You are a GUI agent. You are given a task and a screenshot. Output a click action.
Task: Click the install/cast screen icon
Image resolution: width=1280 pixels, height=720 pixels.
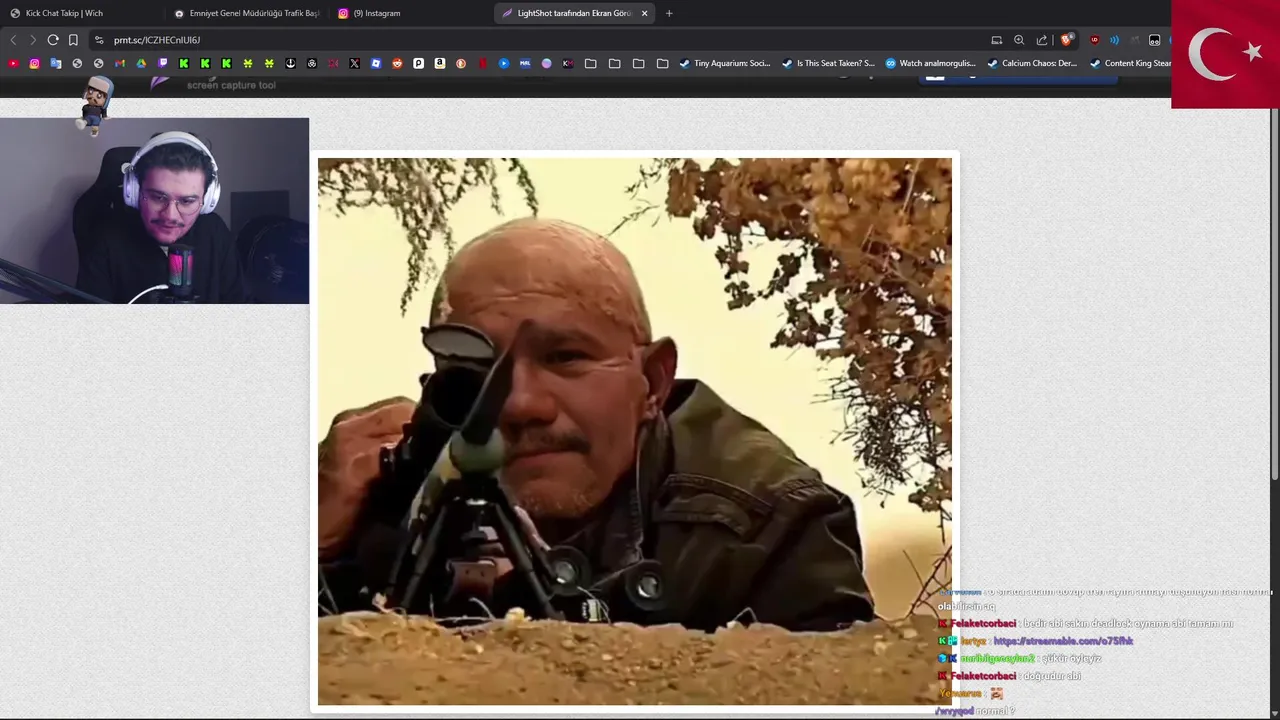click(x=996, y=40)
